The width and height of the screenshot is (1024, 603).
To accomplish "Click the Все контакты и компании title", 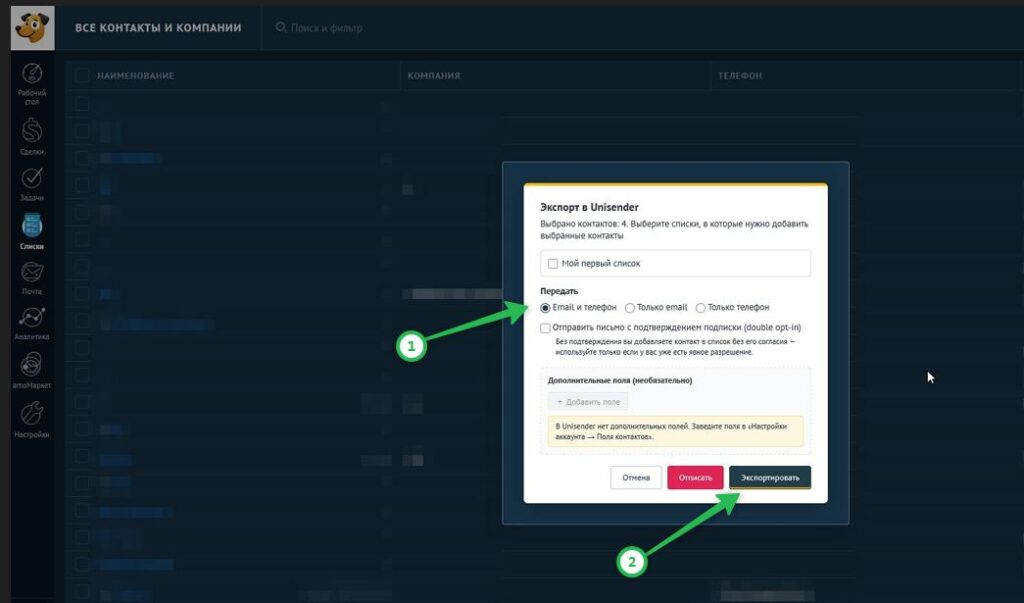I will 158,28.
